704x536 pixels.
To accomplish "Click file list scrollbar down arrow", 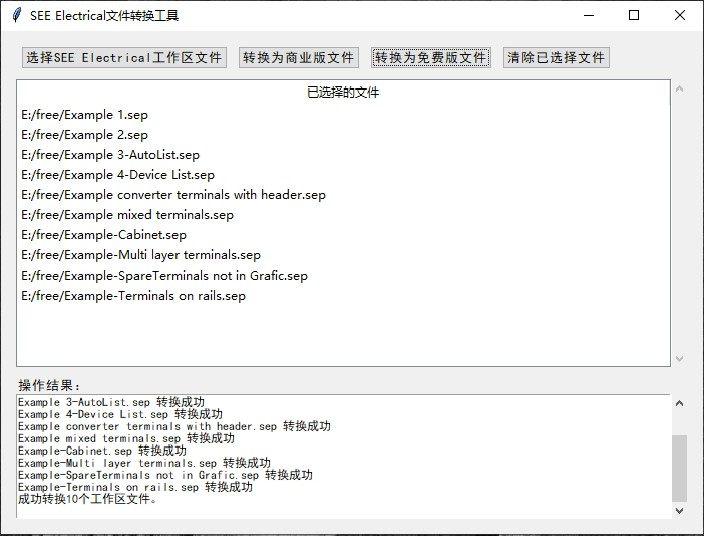I will (x=679, y=358).
